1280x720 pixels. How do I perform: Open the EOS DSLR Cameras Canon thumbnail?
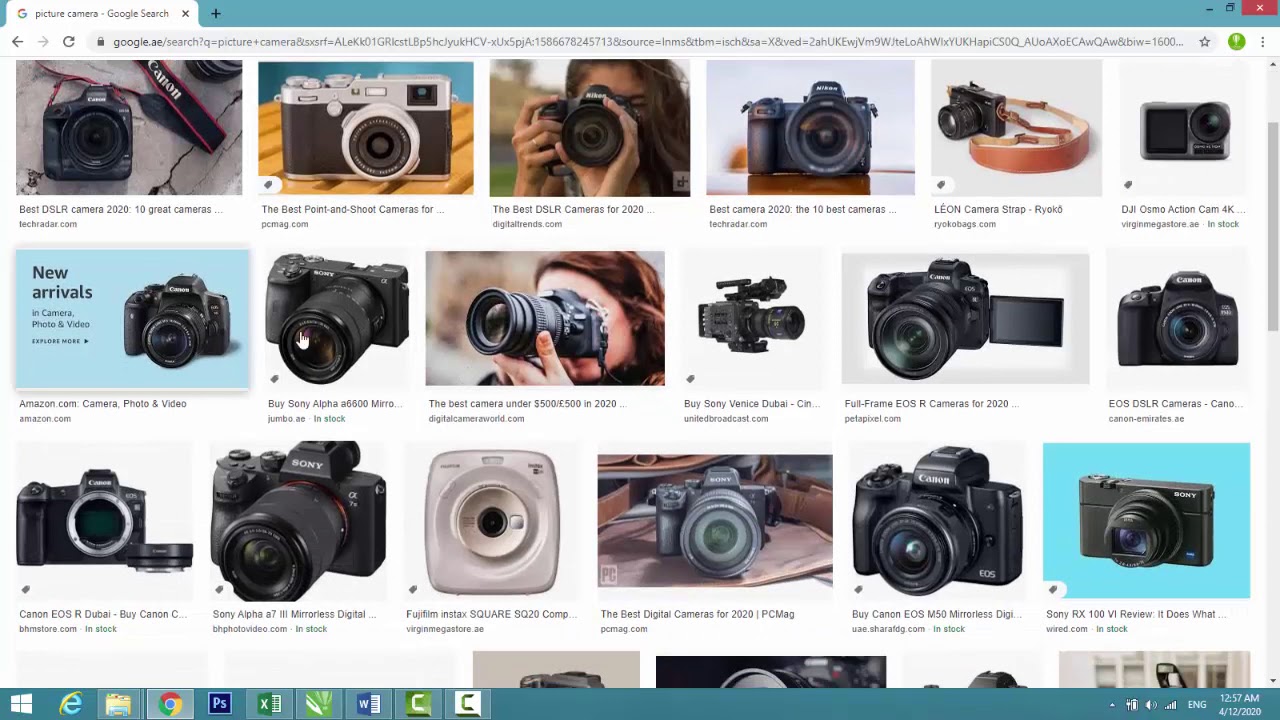pos(1177,318)
